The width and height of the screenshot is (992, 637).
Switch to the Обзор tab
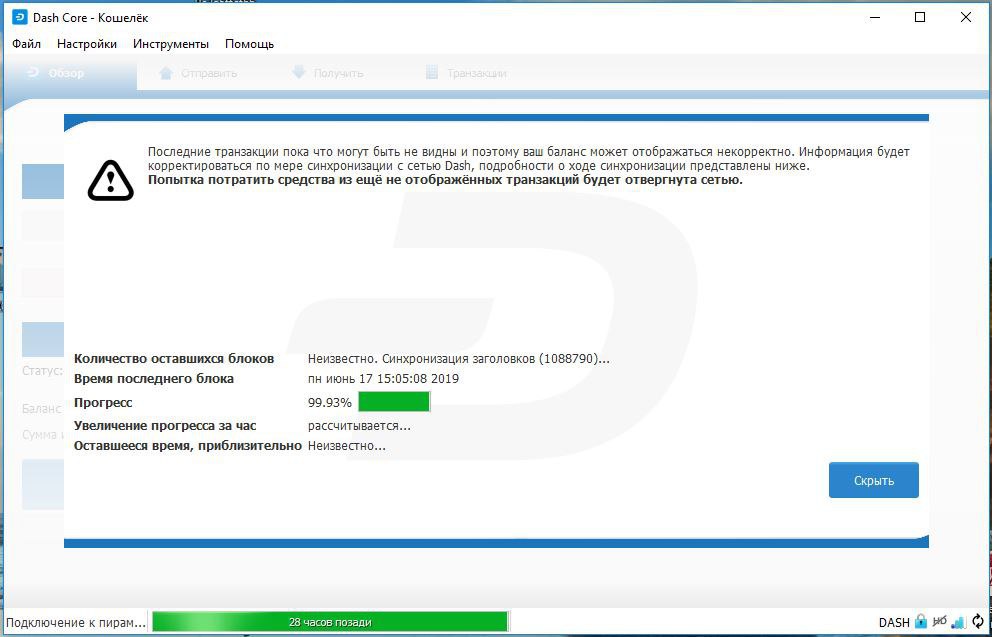pyautogui.click(x=70, y=73)
